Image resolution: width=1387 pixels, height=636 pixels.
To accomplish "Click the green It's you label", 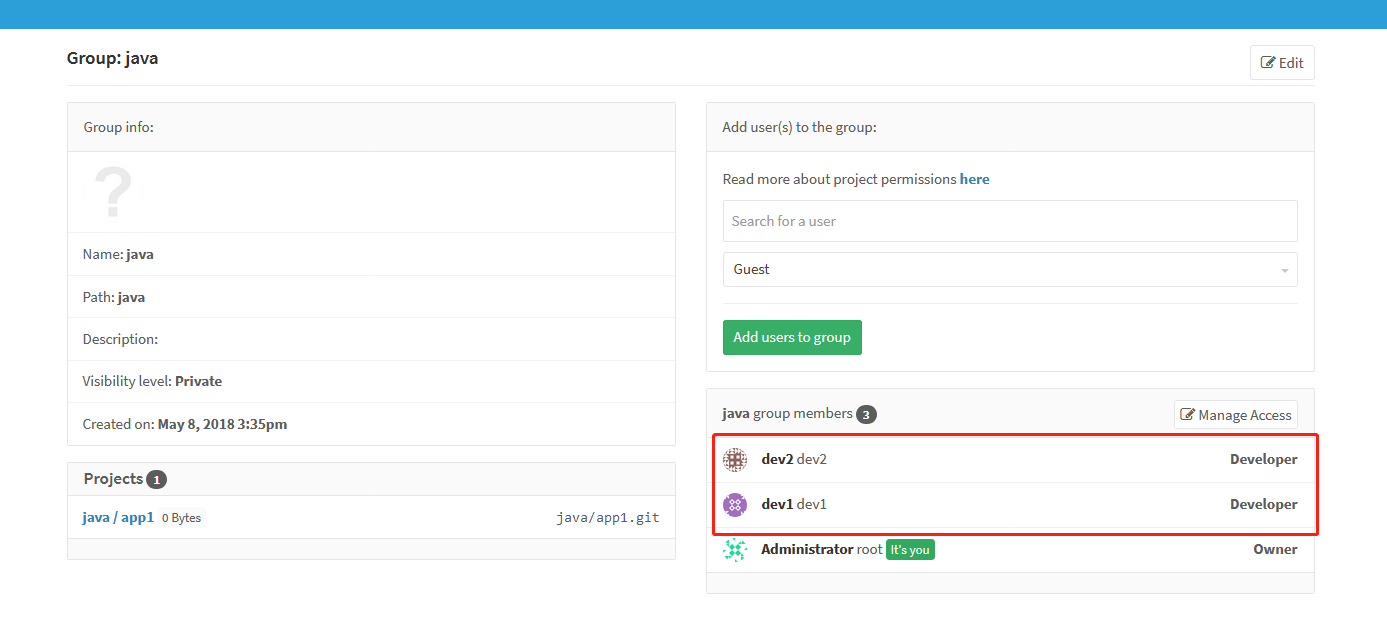I will tap(910, 550).
